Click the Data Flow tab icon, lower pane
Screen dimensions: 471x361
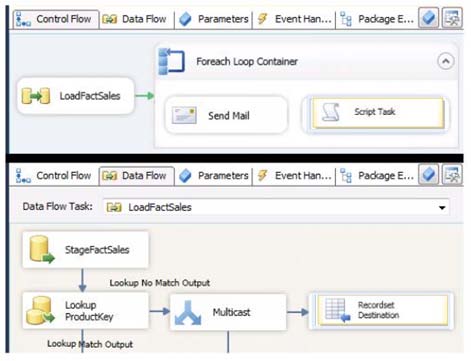109,176
